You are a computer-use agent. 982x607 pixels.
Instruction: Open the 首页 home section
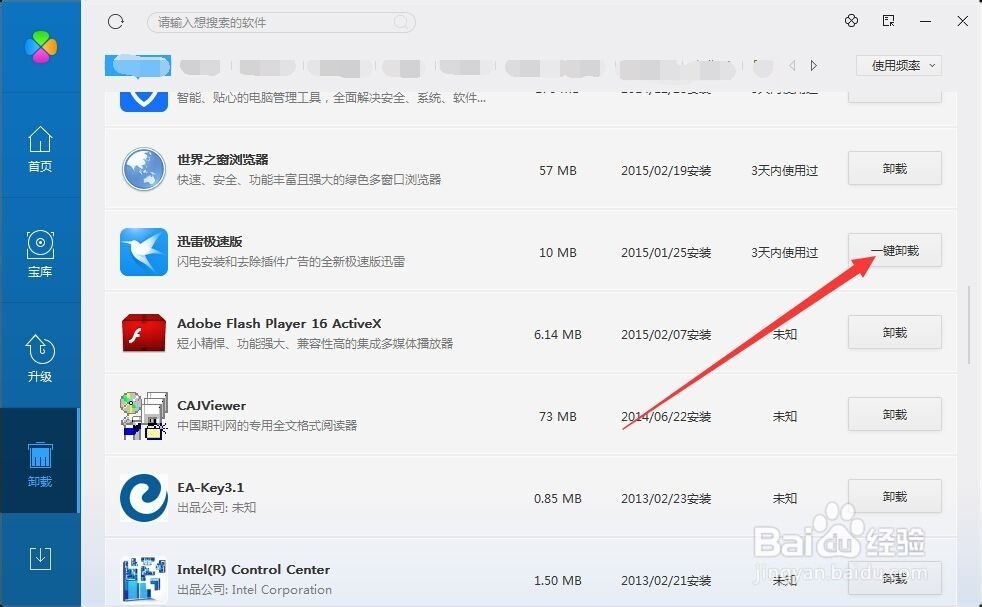(40, 149)
